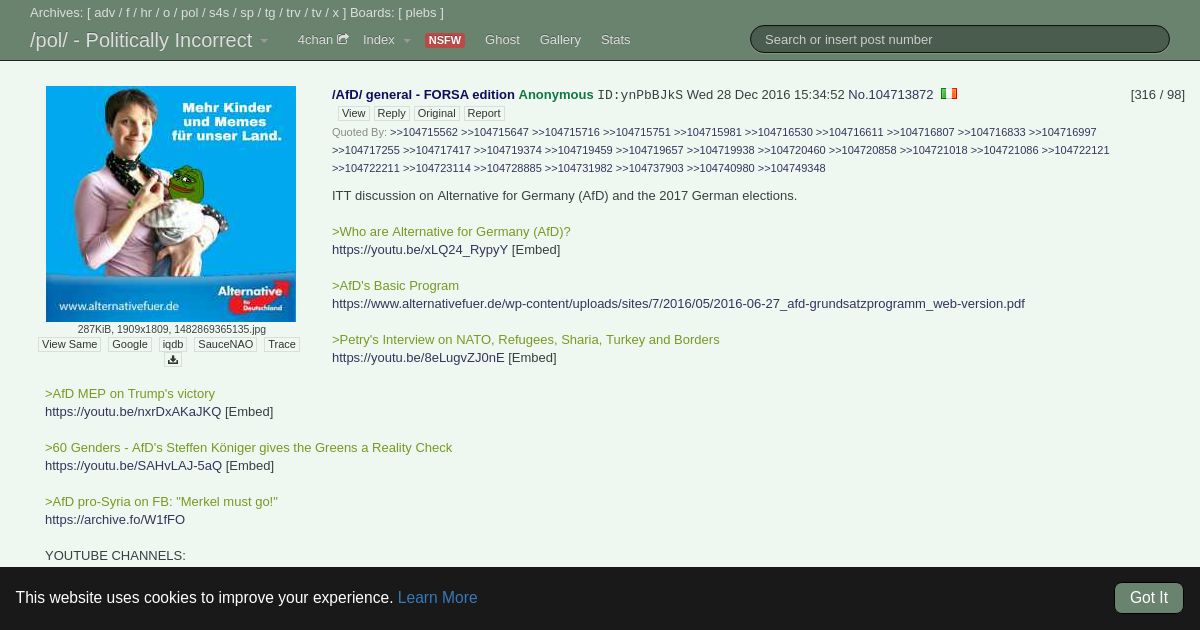
Task: Open the AfD grundsatzprogramm PDF link
Action: point(678,304)
